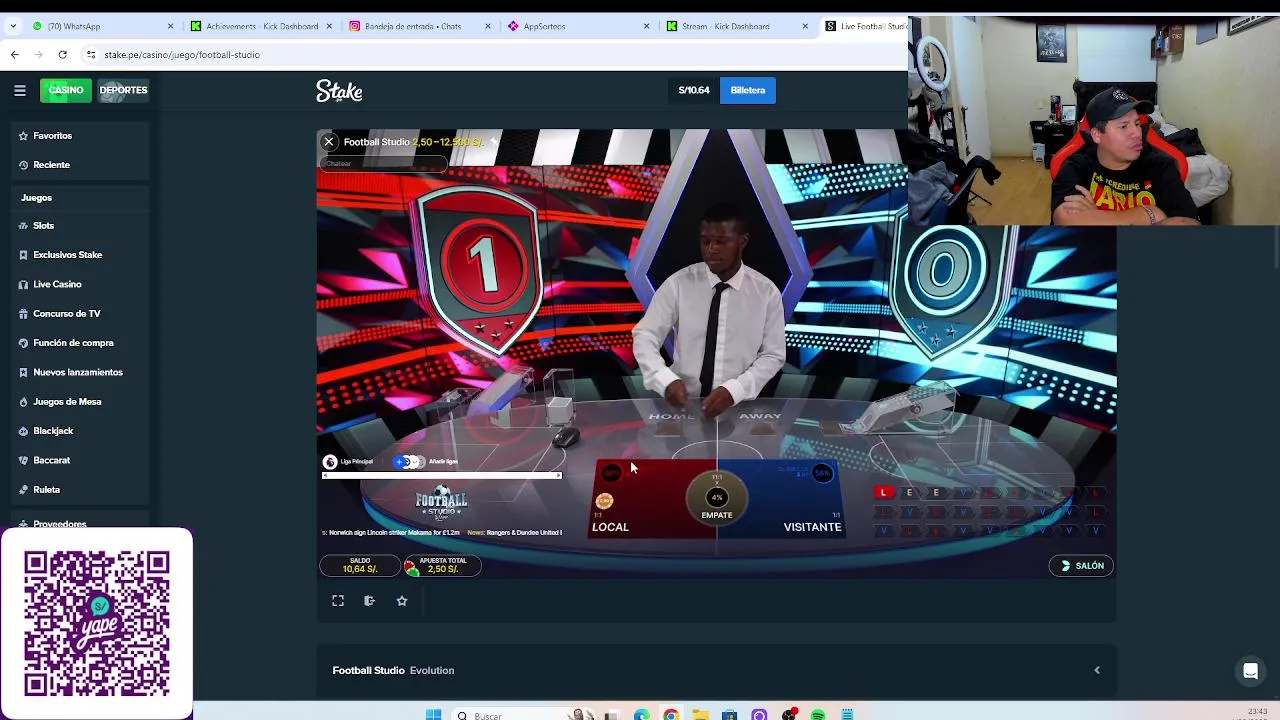Click the Live Casino category icon
This screenshot has width=1280, height=720.
click(x=23, y=284)
